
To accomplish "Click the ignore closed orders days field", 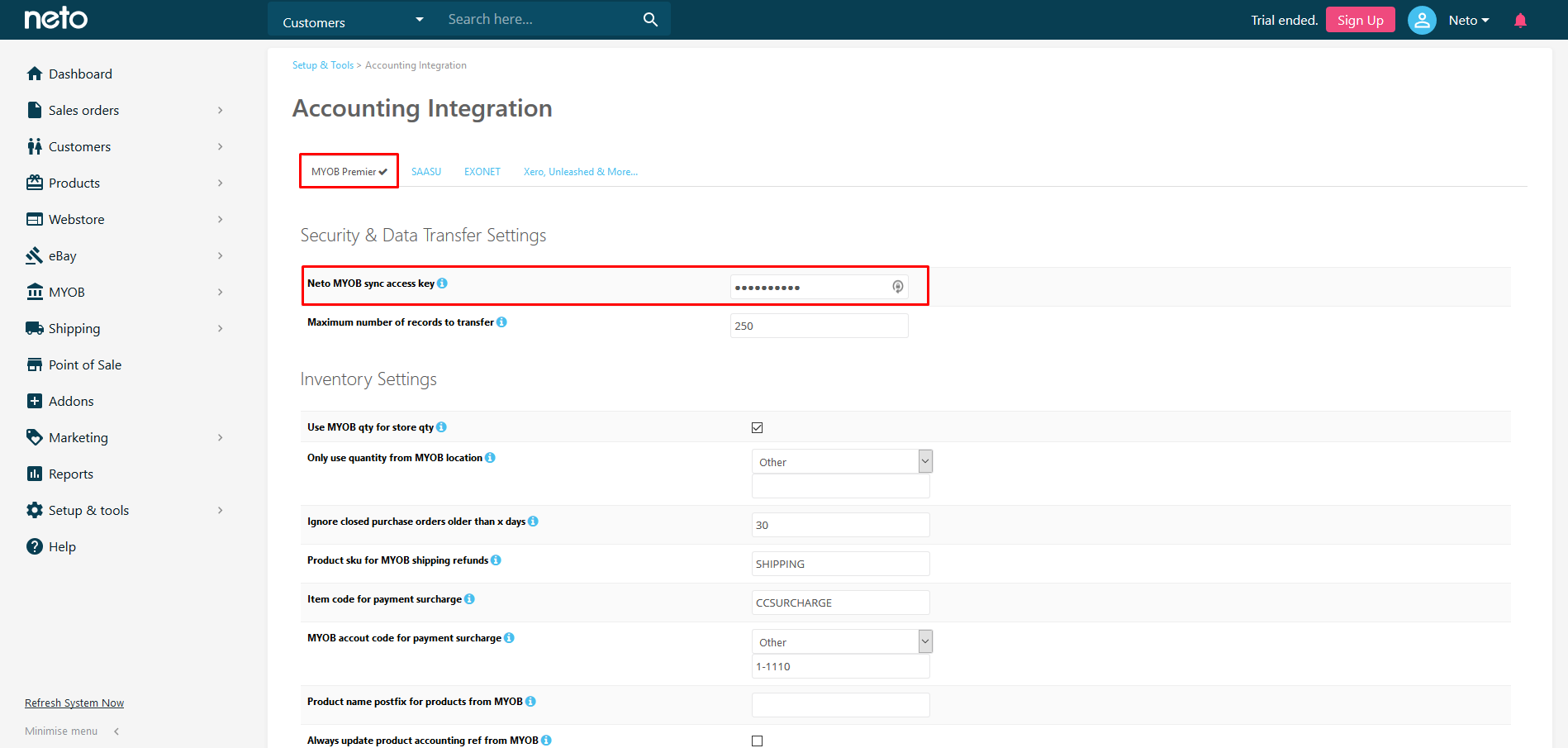I will pos(841,525).
